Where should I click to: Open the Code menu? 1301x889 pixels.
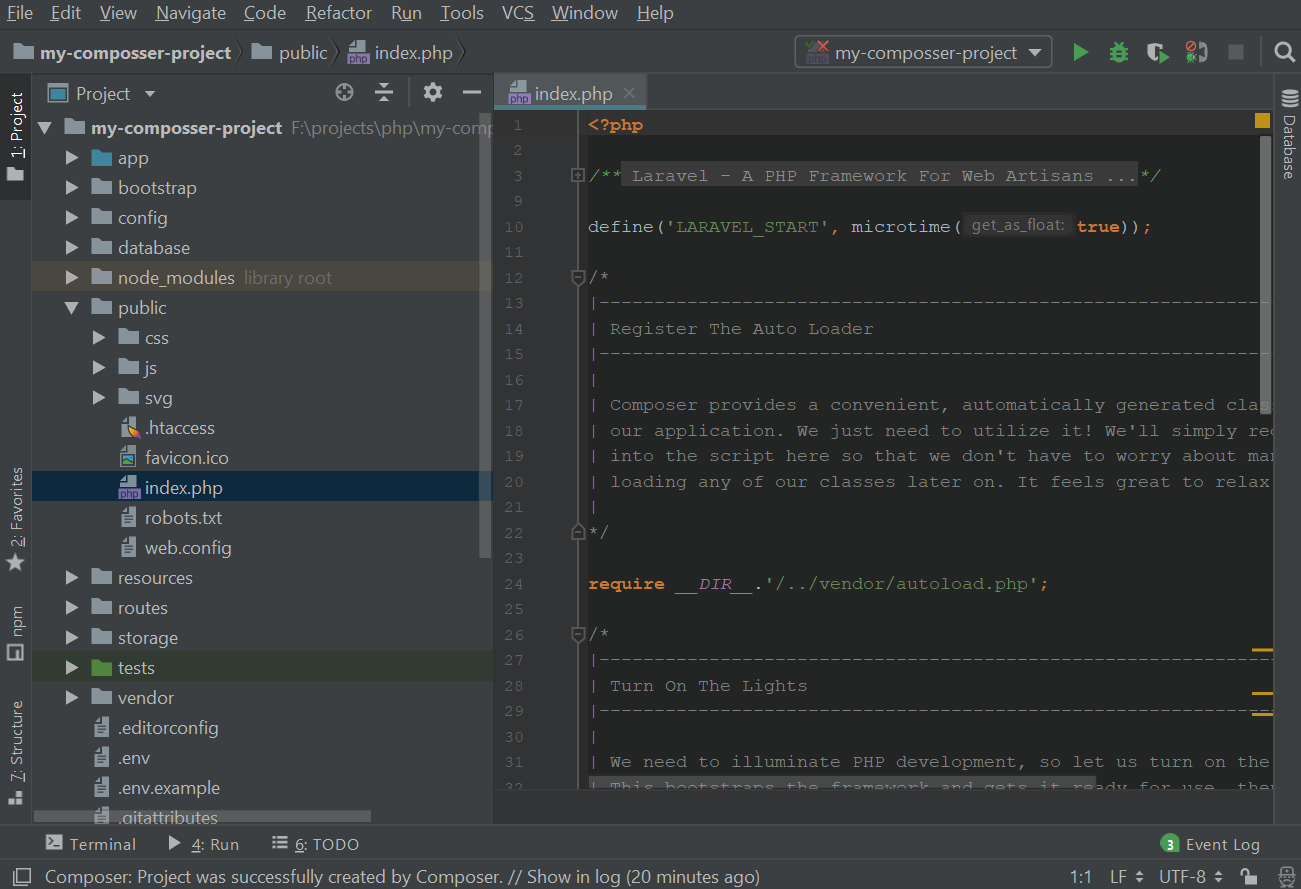(x=265, y=13)
